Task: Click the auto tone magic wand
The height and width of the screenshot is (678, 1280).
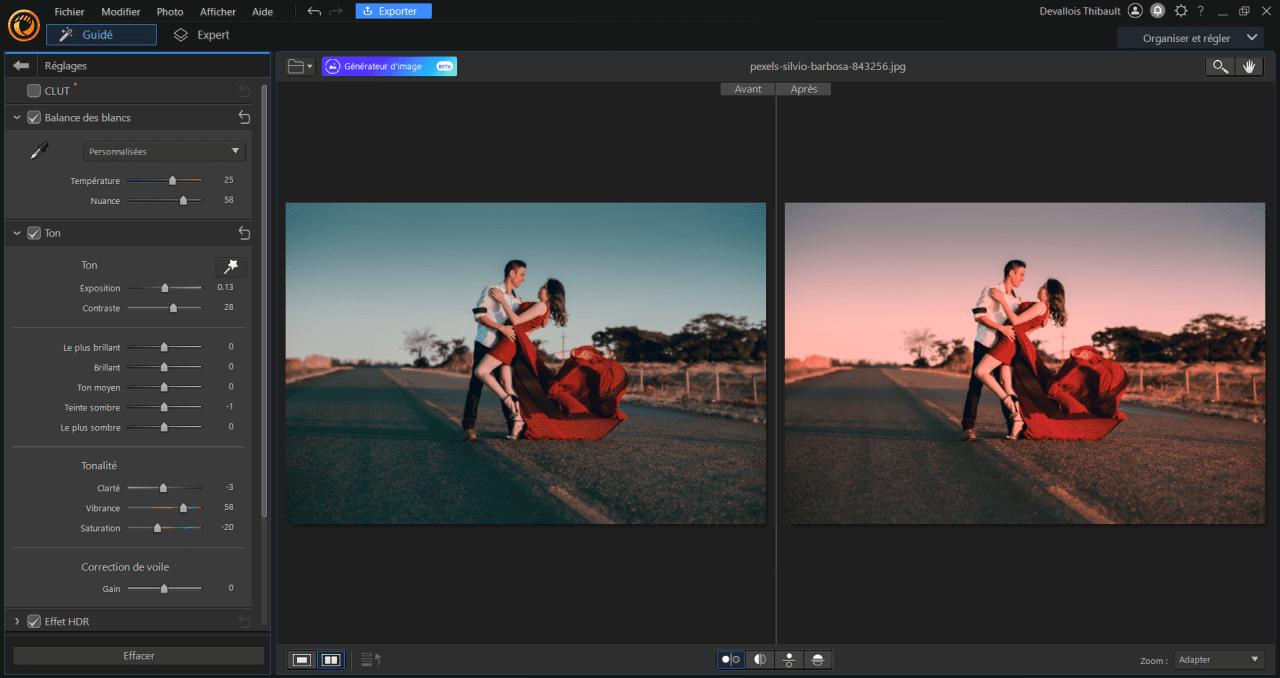Action: click(x=230, y=267)
